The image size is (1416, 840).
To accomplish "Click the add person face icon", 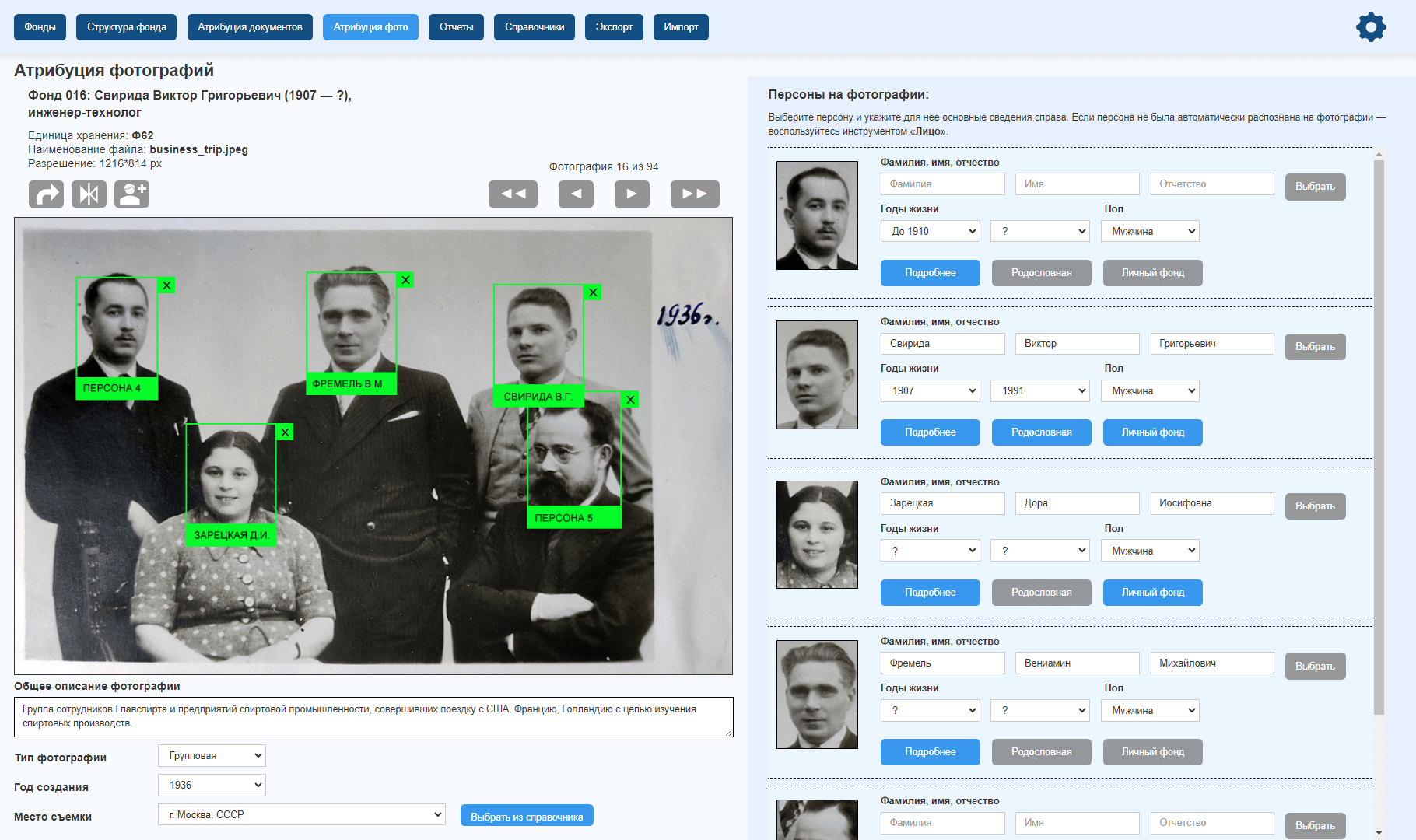I will click(131, 194).
